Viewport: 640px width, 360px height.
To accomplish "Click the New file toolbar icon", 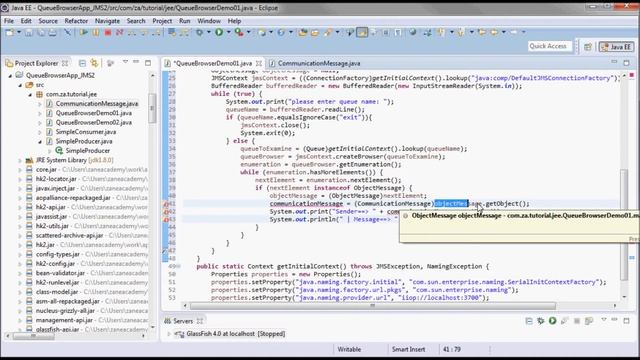I will point(10,32).
